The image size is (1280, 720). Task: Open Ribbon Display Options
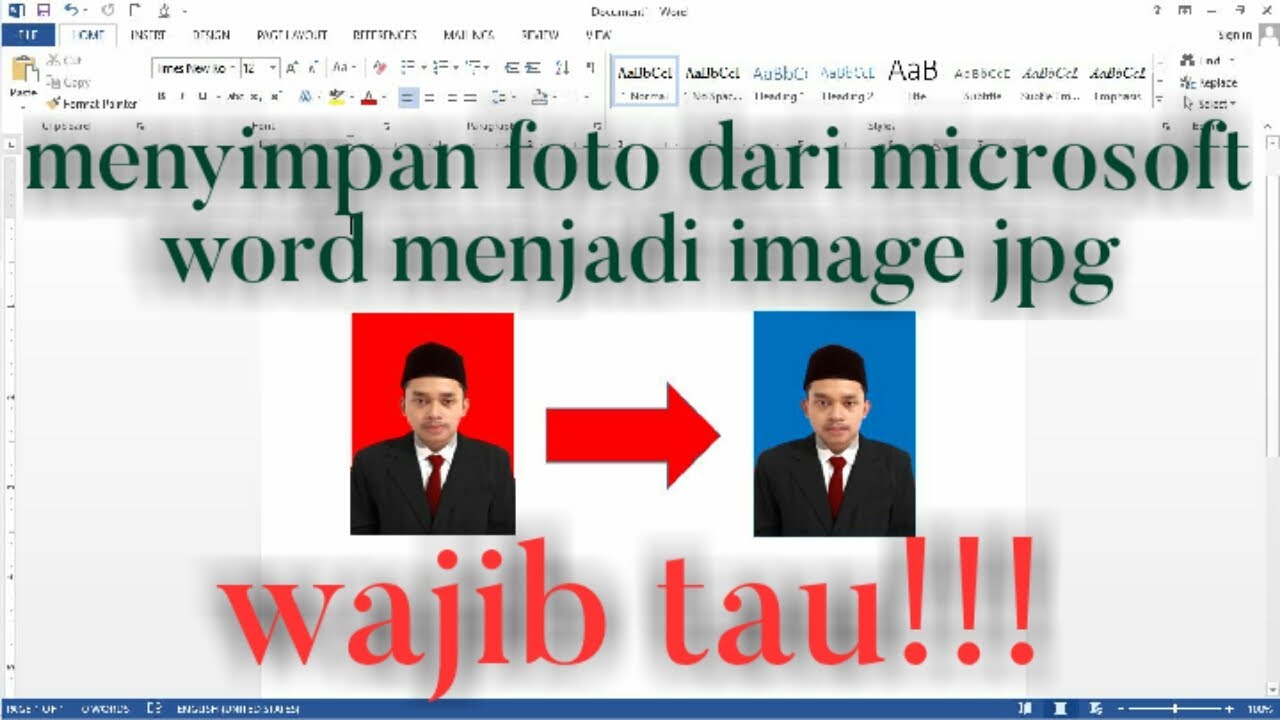1185,11
